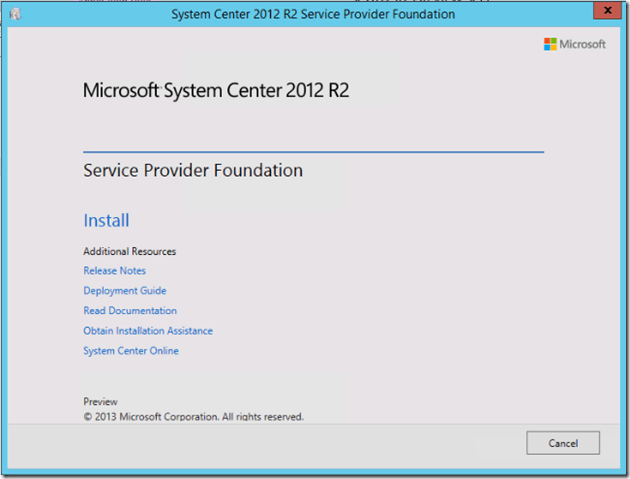The image size is (630, 479).
Task: Click the Preview text near the bottom
Action: point(100,402)
